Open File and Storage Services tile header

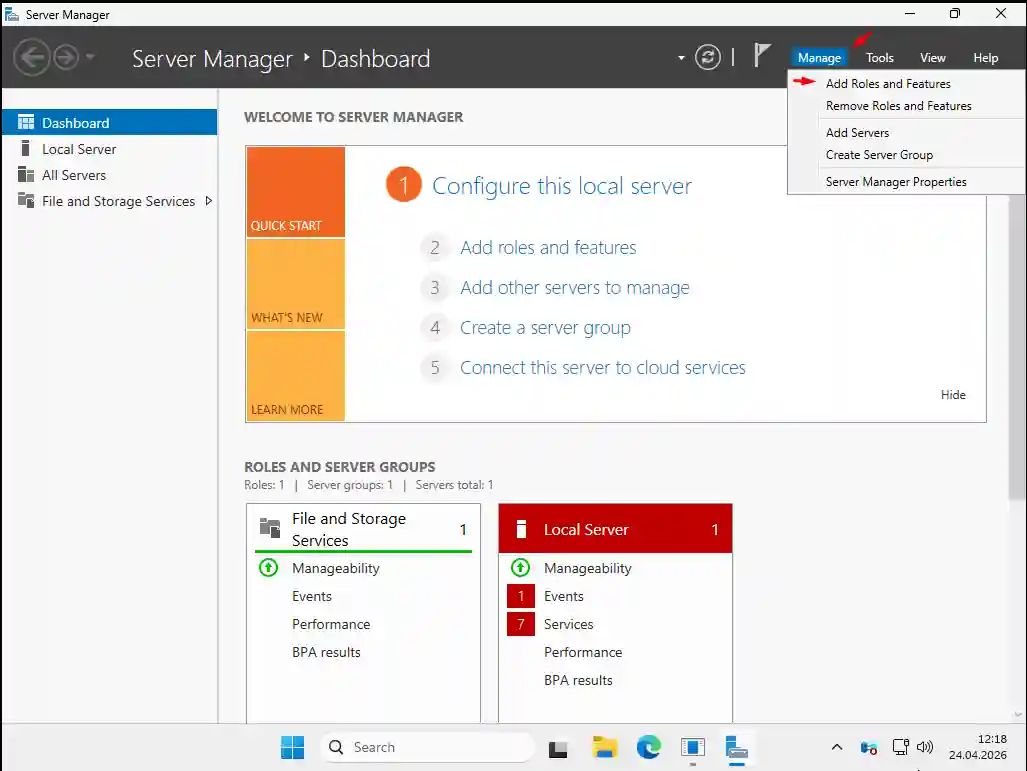click(363, 529)
